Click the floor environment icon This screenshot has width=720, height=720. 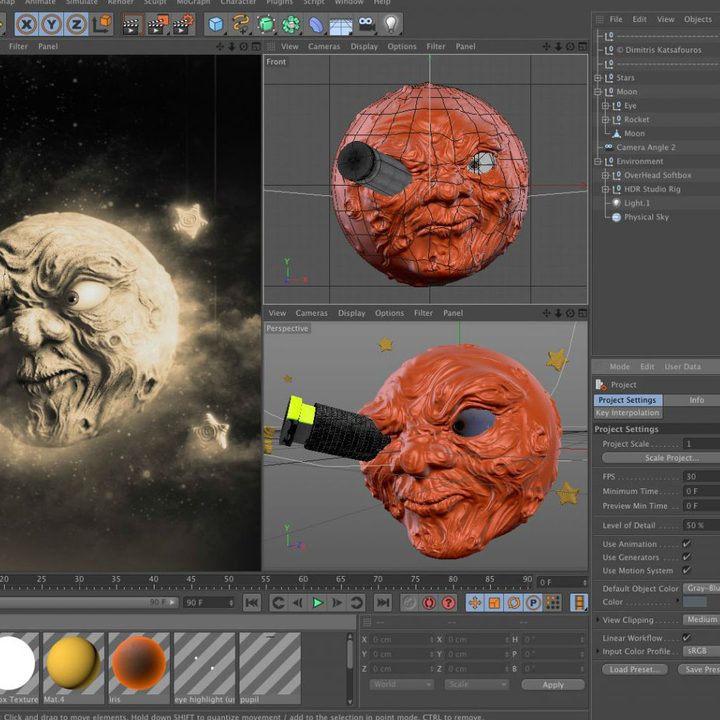[341, 25]
